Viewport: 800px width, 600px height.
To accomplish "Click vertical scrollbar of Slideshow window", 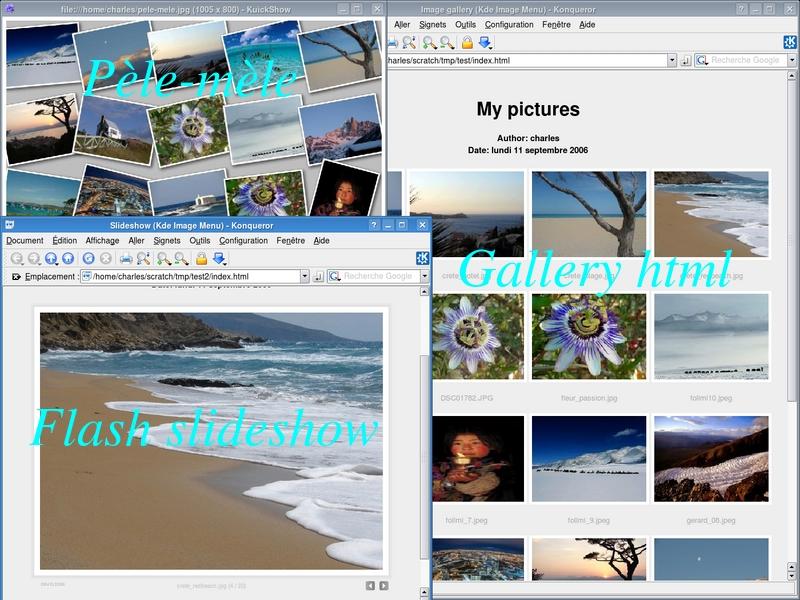I will 424,441.
